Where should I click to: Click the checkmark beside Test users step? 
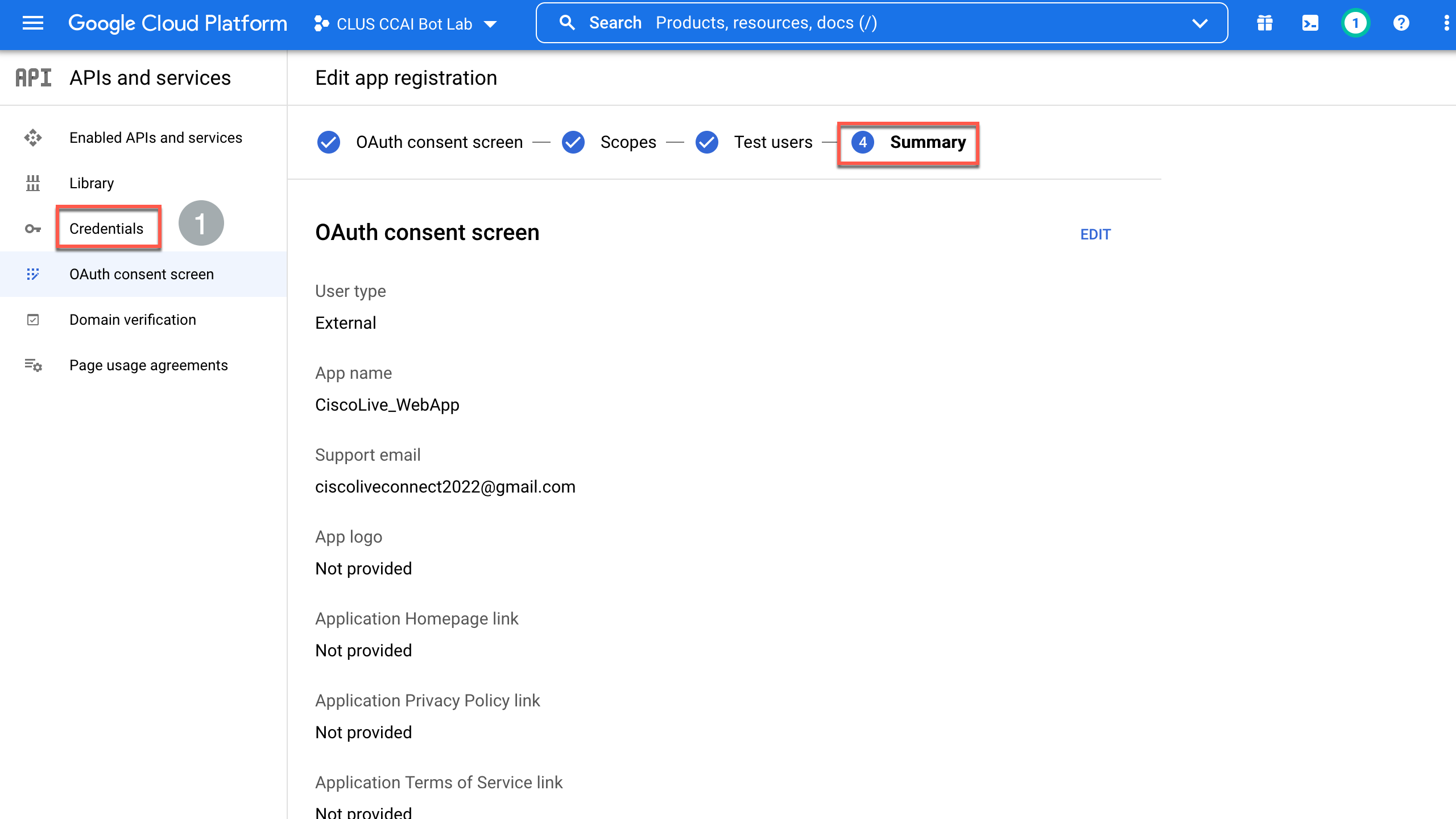click(x=707, y=142)
